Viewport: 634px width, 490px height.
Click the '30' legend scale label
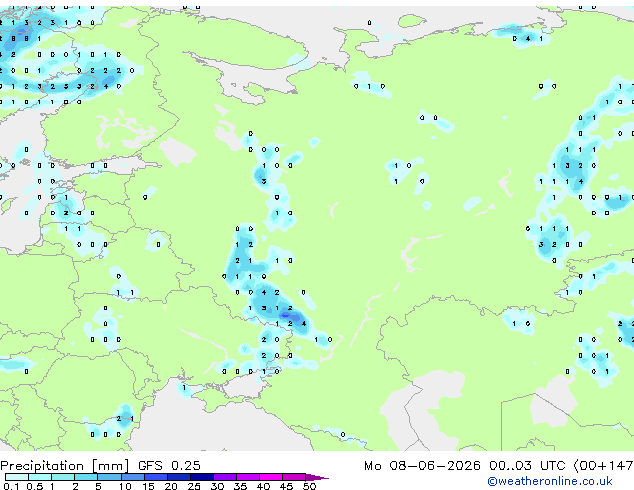tap(217, 486)
